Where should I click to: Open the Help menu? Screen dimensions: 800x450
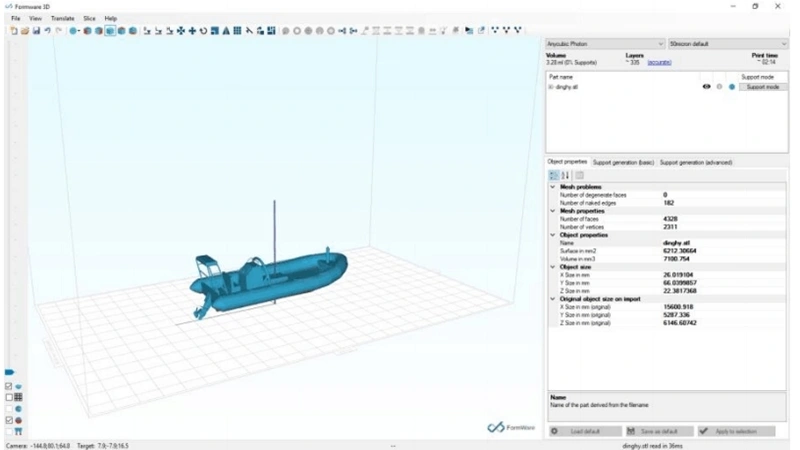pos(111,18)
